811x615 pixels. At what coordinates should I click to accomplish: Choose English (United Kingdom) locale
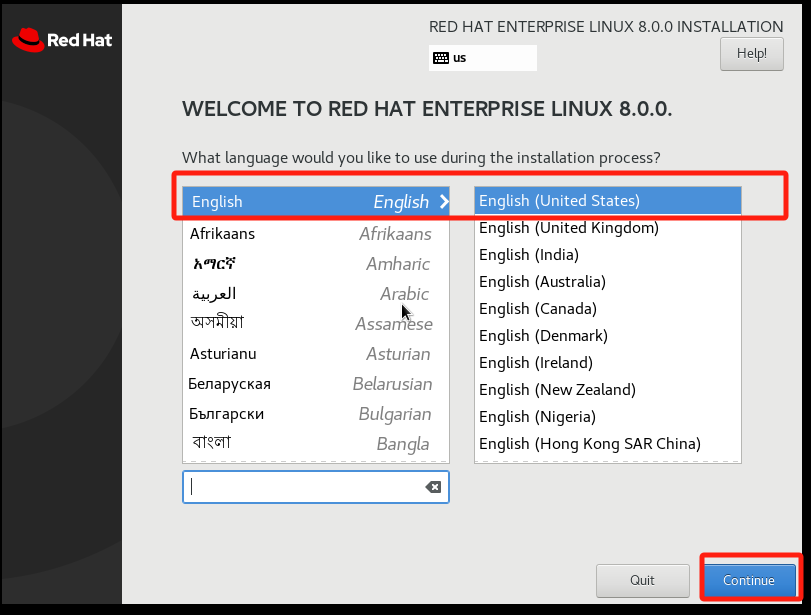(608, 228)
